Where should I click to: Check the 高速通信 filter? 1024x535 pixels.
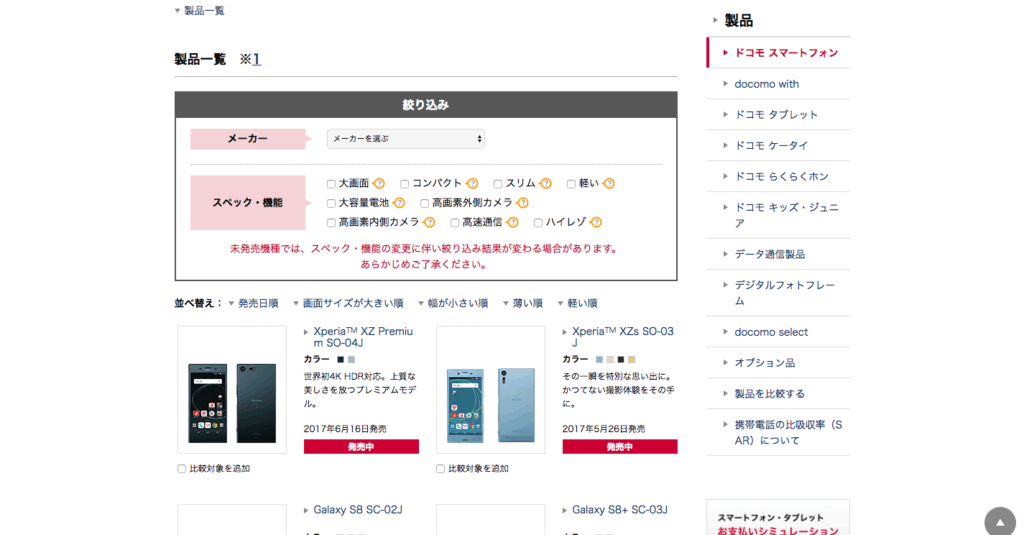[x=455, y=223]
